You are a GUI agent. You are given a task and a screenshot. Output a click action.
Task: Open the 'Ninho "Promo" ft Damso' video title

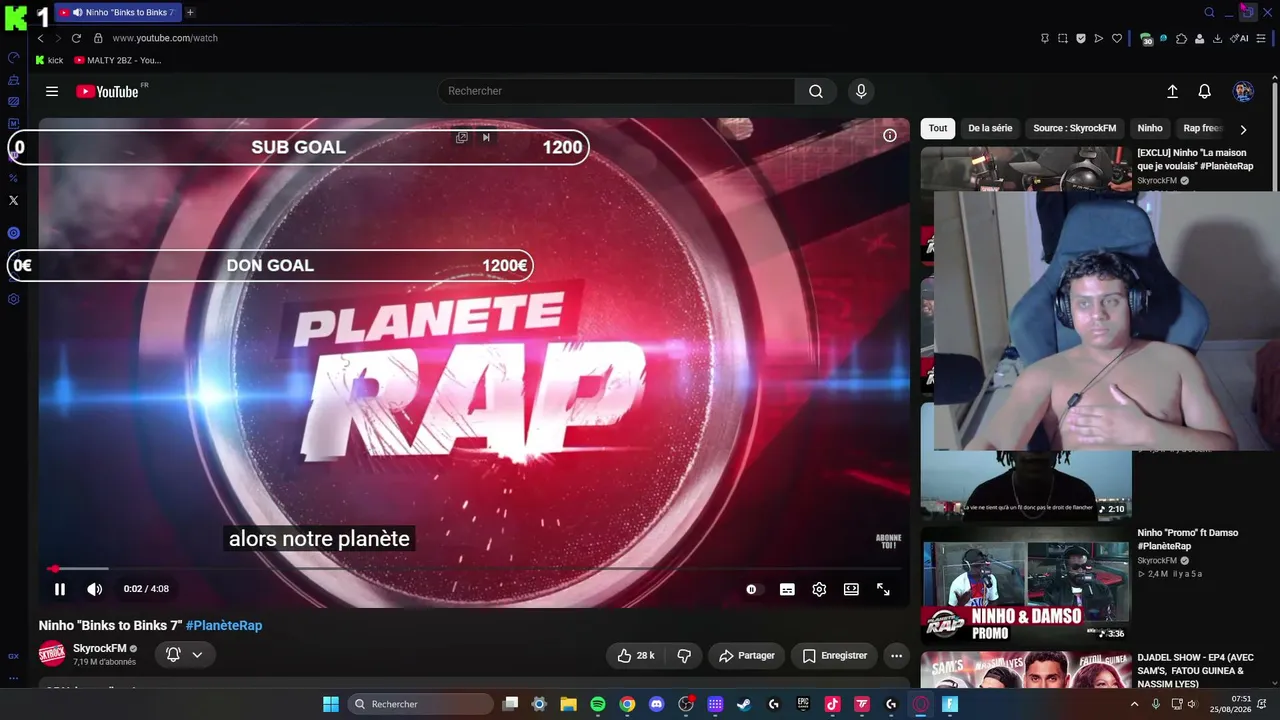(x=1188, y=539)
